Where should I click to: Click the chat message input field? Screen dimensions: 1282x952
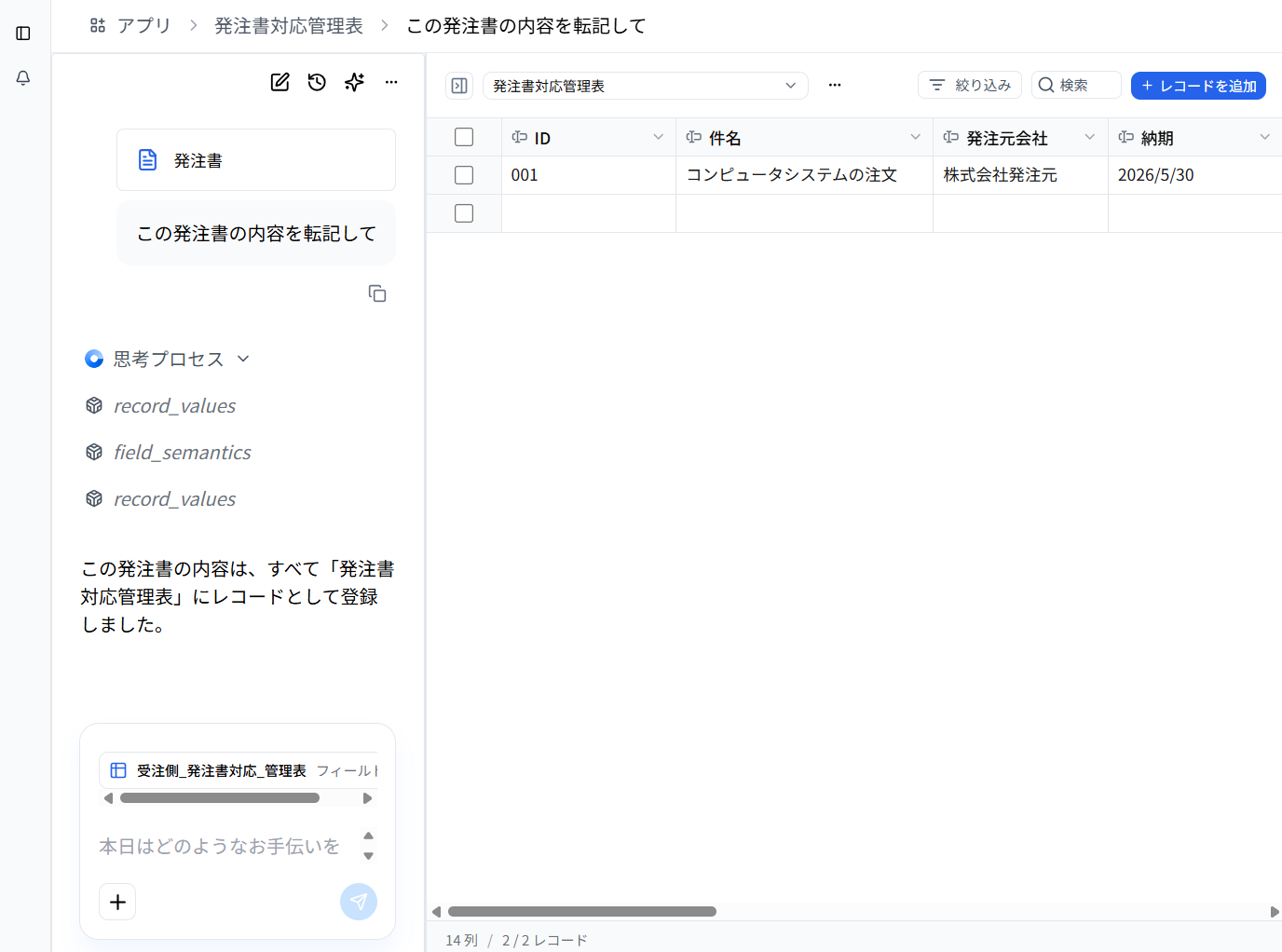220,846
